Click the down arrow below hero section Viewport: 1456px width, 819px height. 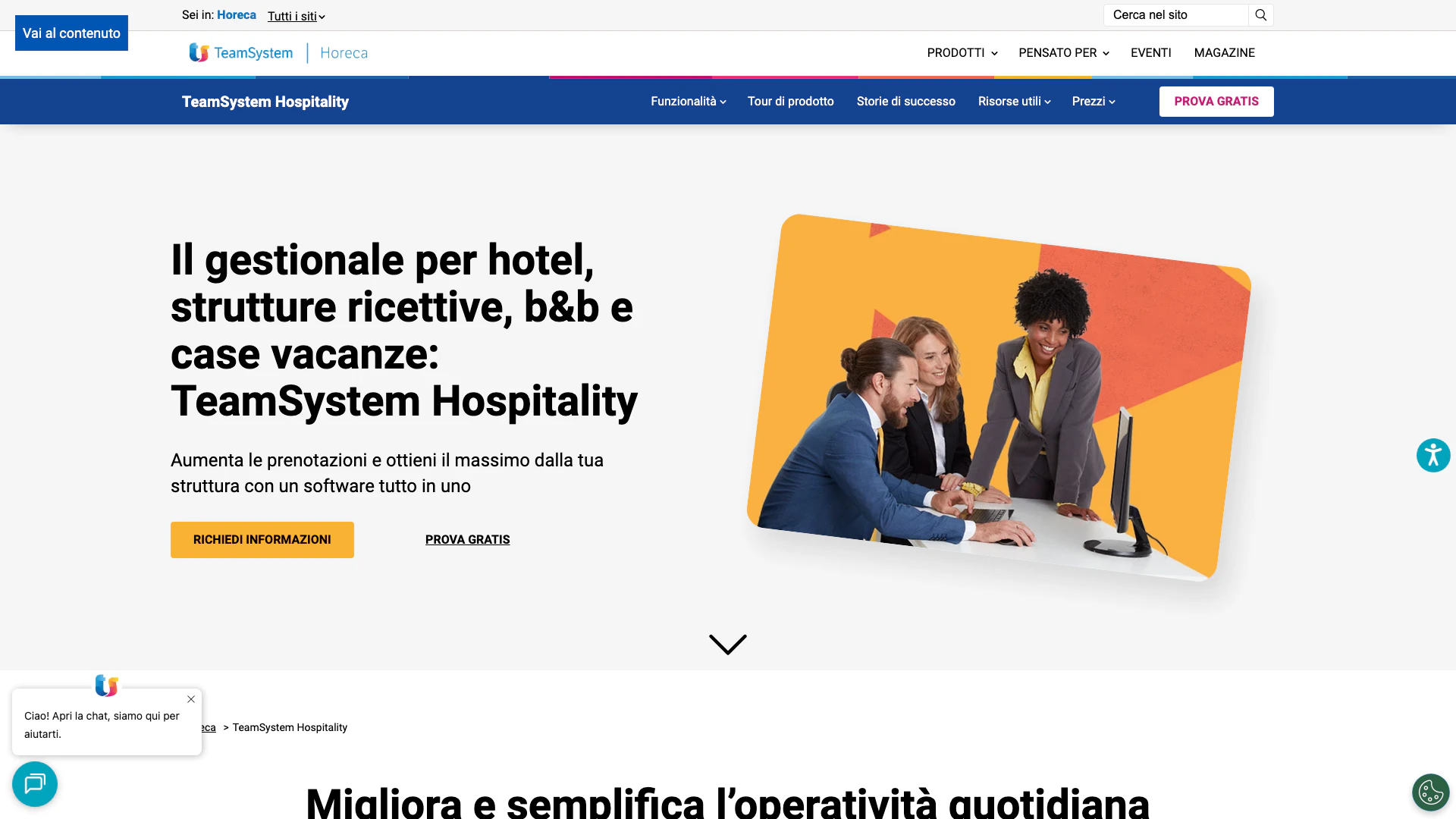[x=728, y=645]
